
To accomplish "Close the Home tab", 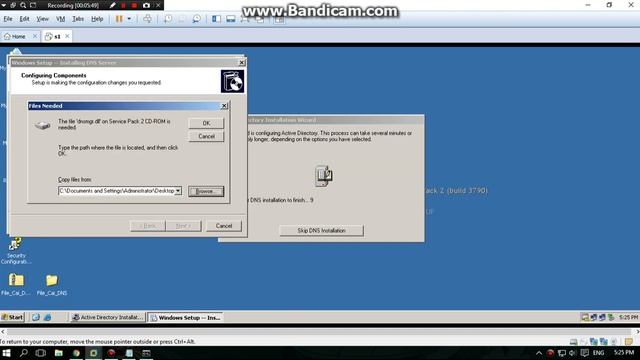I will (35, 36).
